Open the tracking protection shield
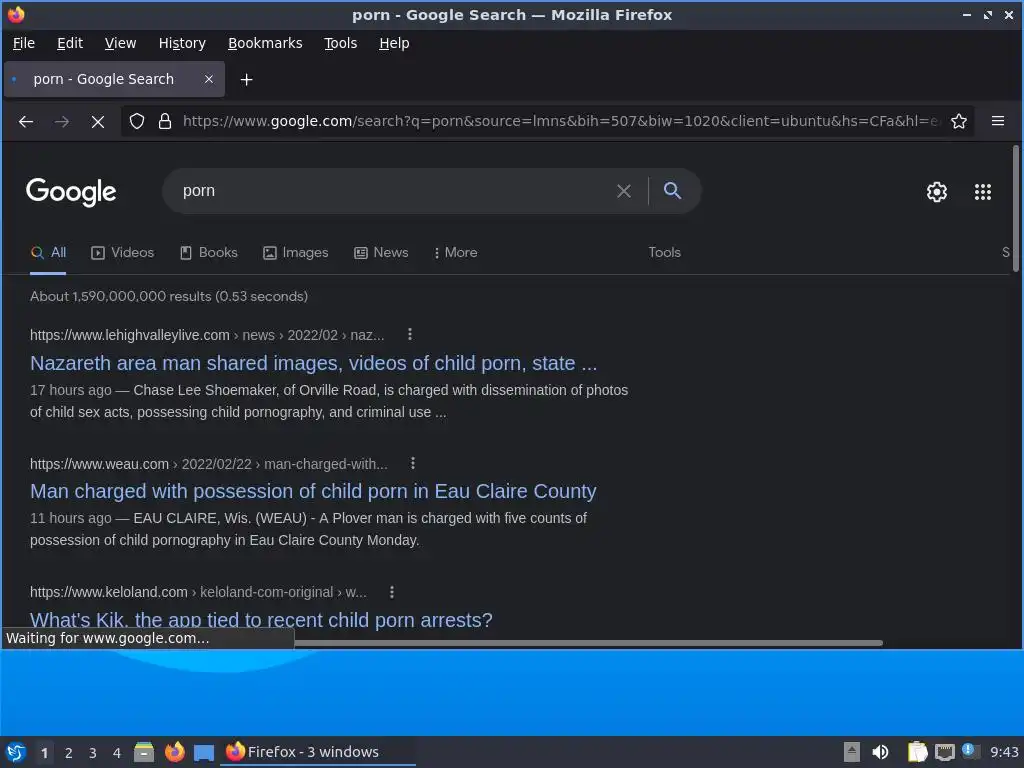Viewport: 1024px width, 768px height. pos(136,121)
